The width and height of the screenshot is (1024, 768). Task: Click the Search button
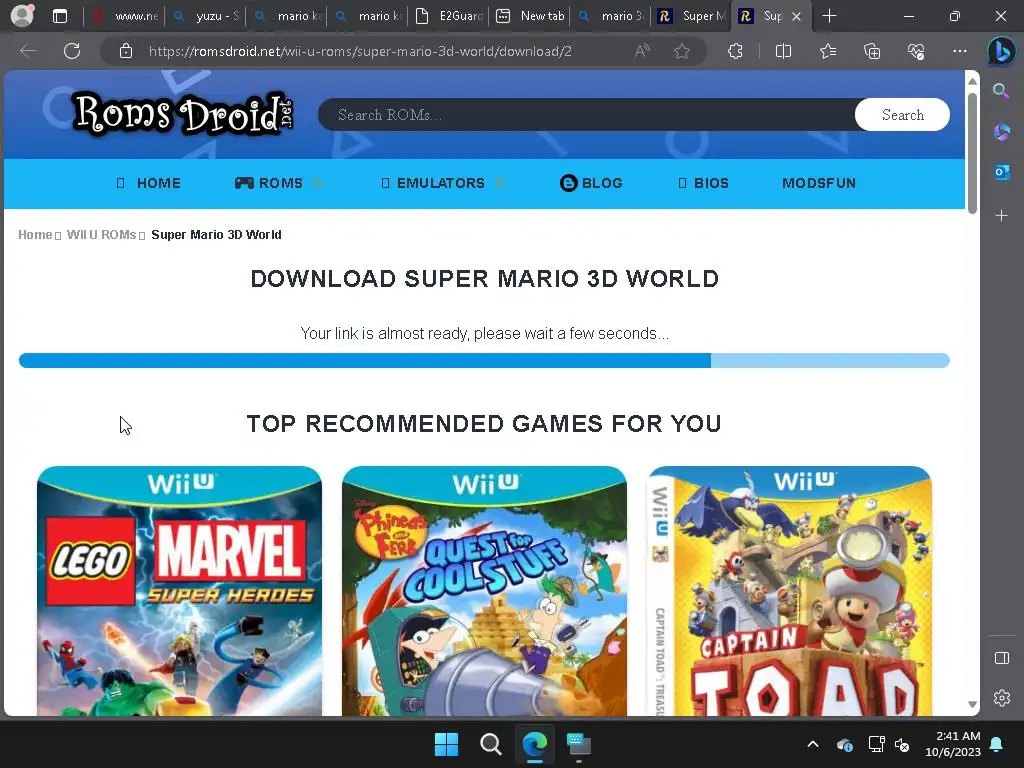903,115
